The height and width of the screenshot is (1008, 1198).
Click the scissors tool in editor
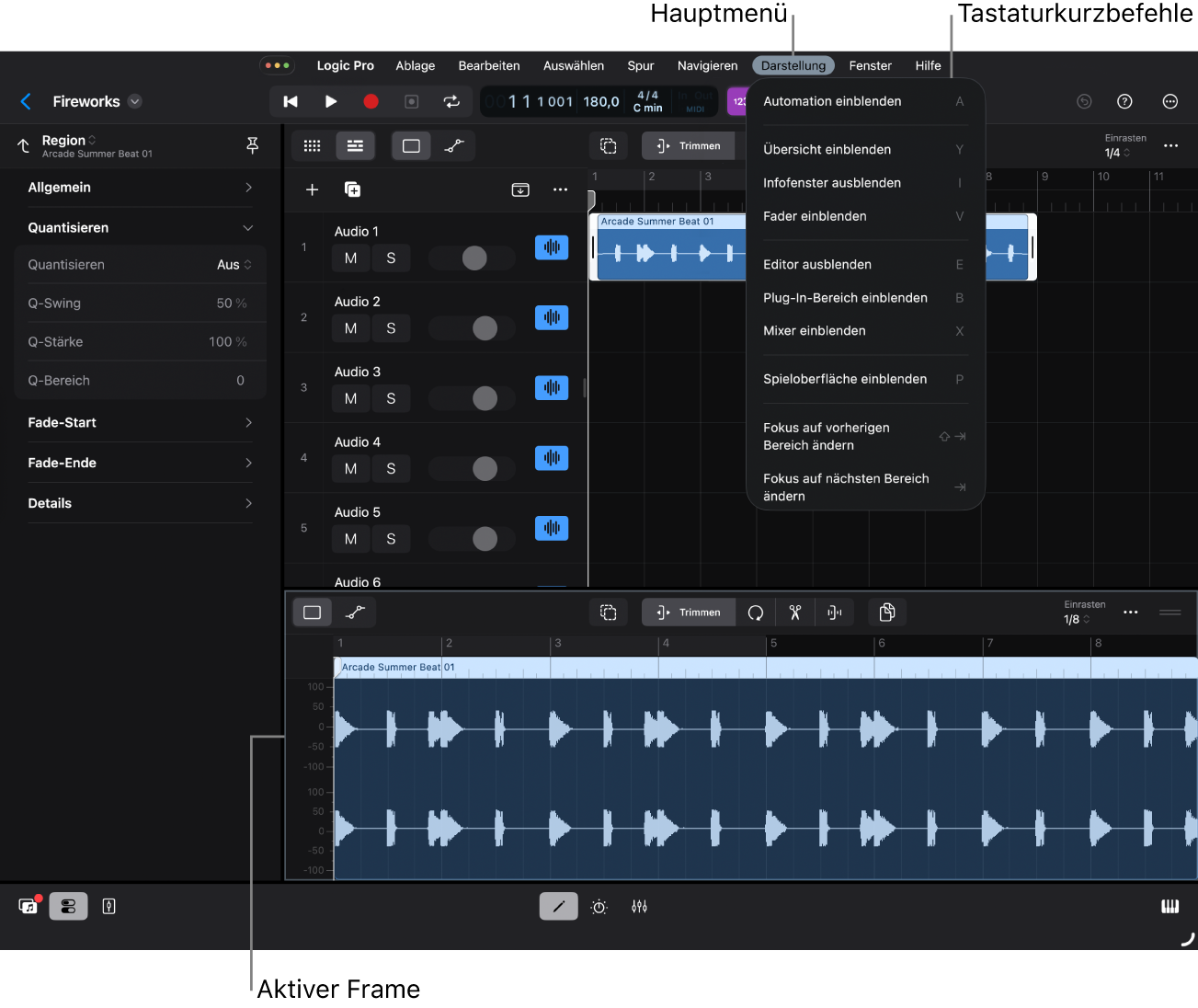tap(795, 613)
